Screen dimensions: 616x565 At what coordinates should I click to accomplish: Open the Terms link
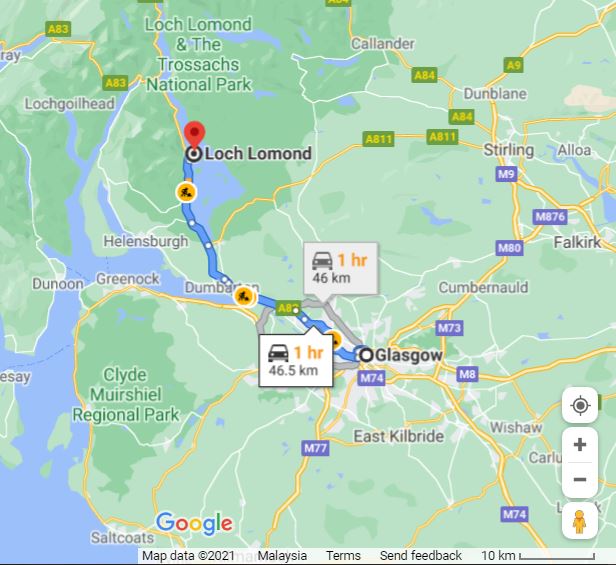[343, 556]
